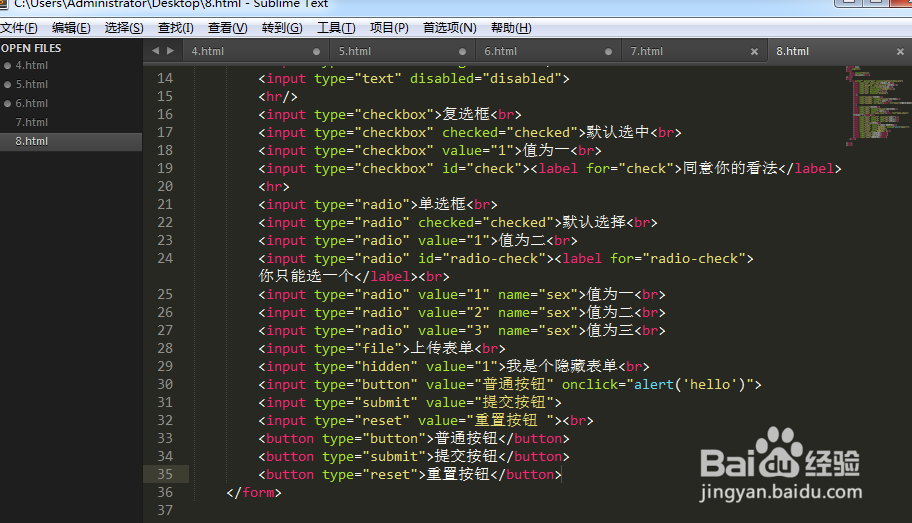Click line number 35 in gutter

coord(165,474)
